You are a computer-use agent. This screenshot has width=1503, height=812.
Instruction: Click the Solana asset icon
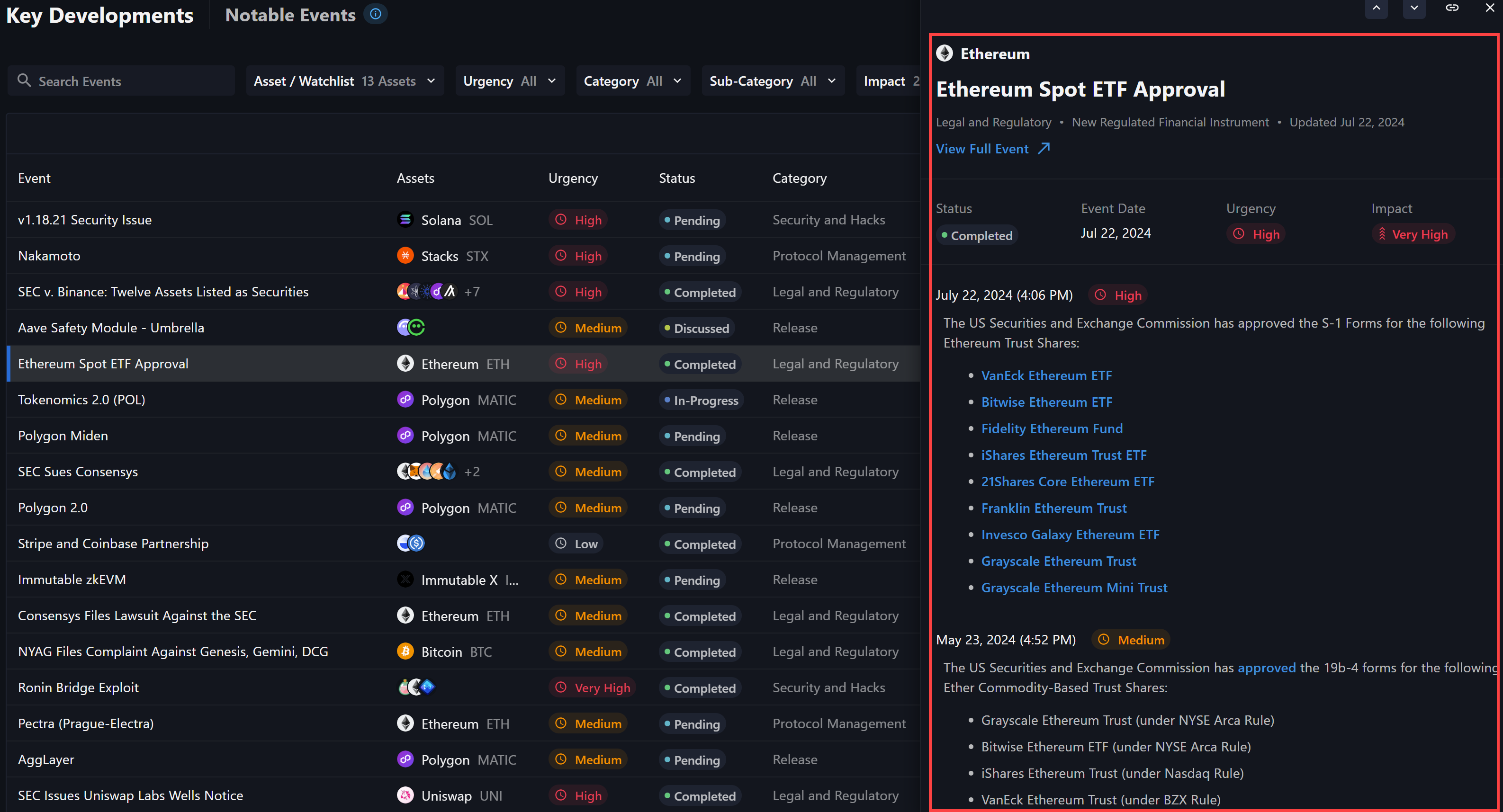click(405, 220)
